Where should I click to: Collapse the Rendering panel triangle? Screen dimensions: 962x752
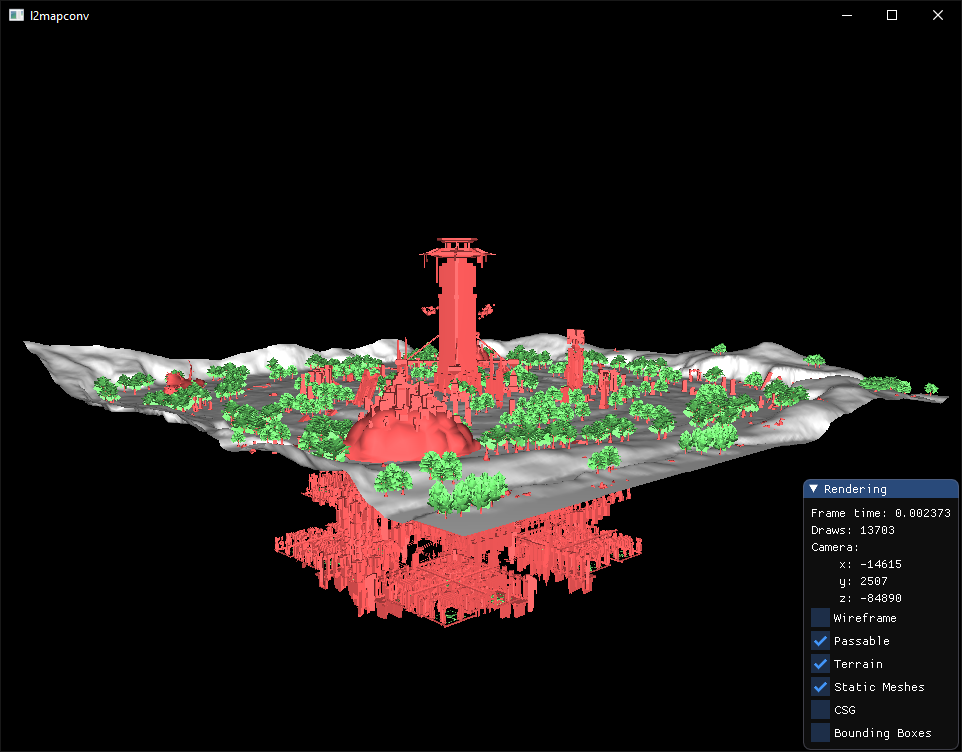814,489
